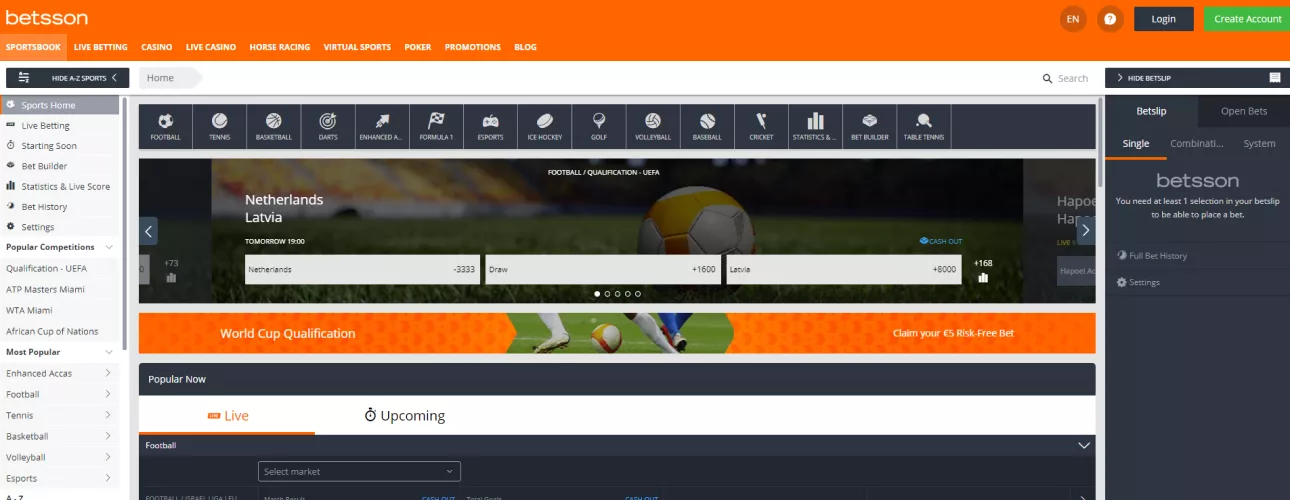Open the Table Tennis icon
The image size is (1290, 500).
click(924, 126)
